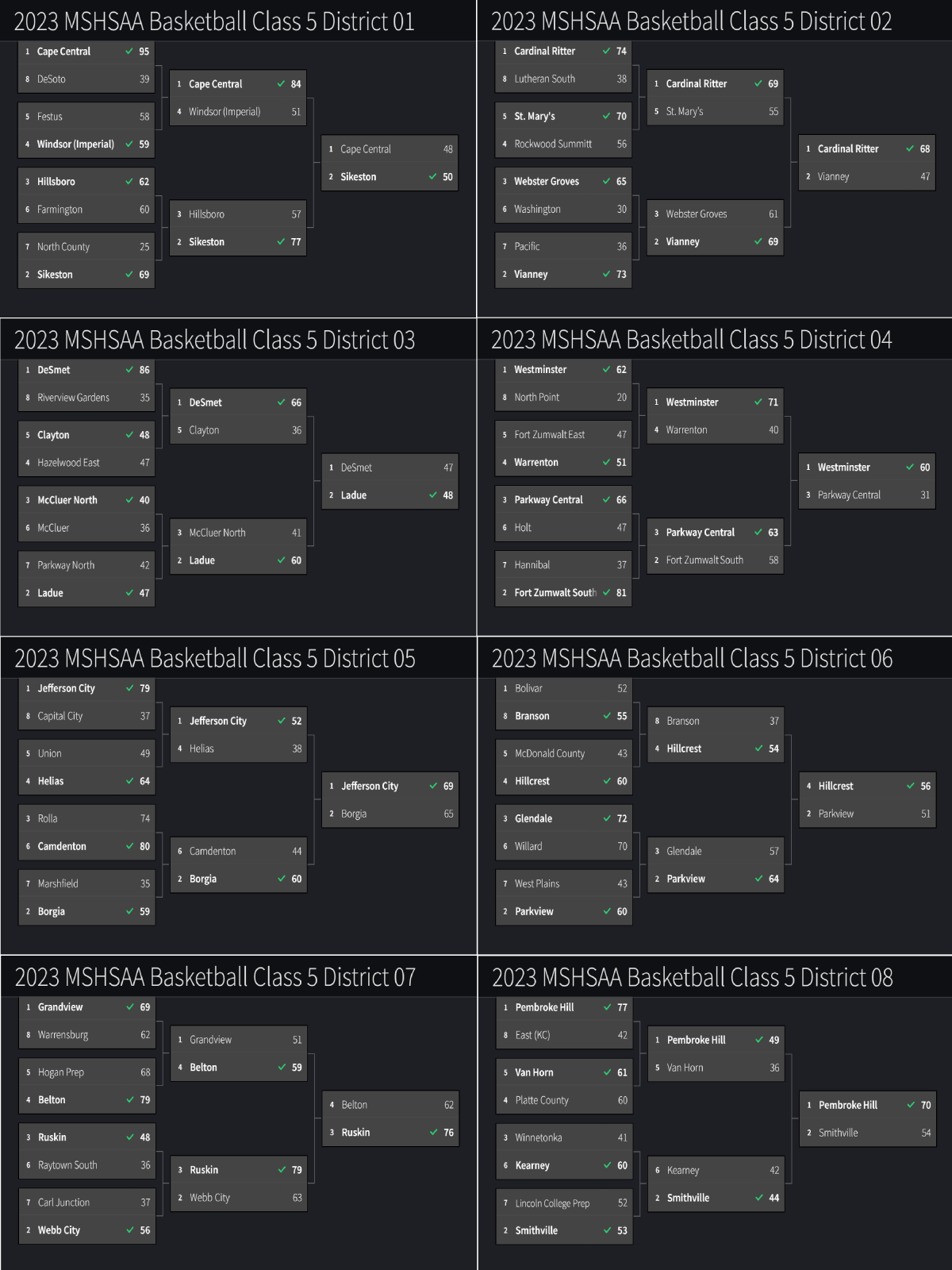This screenshot has width=952, height=1270.
Task: Open the Riverview Gardens team entry
Action: [74, 398]
